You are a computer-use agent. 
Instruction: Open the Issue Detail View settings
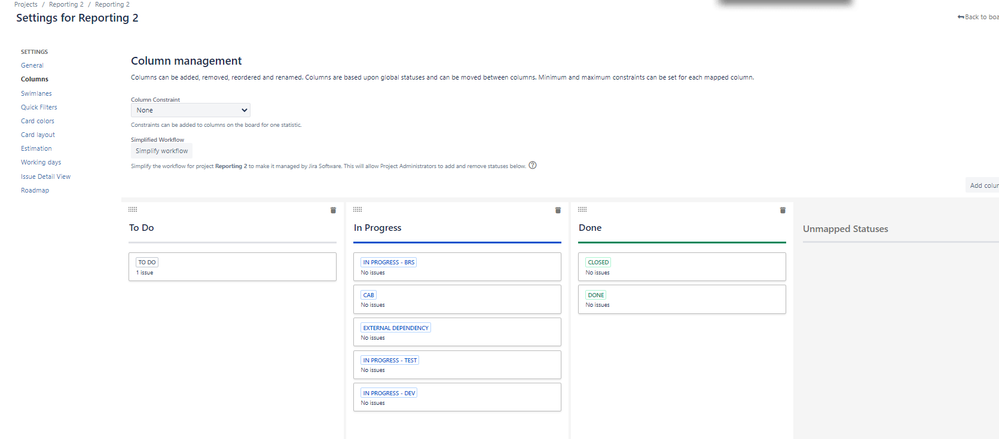[x=46, y=176]
